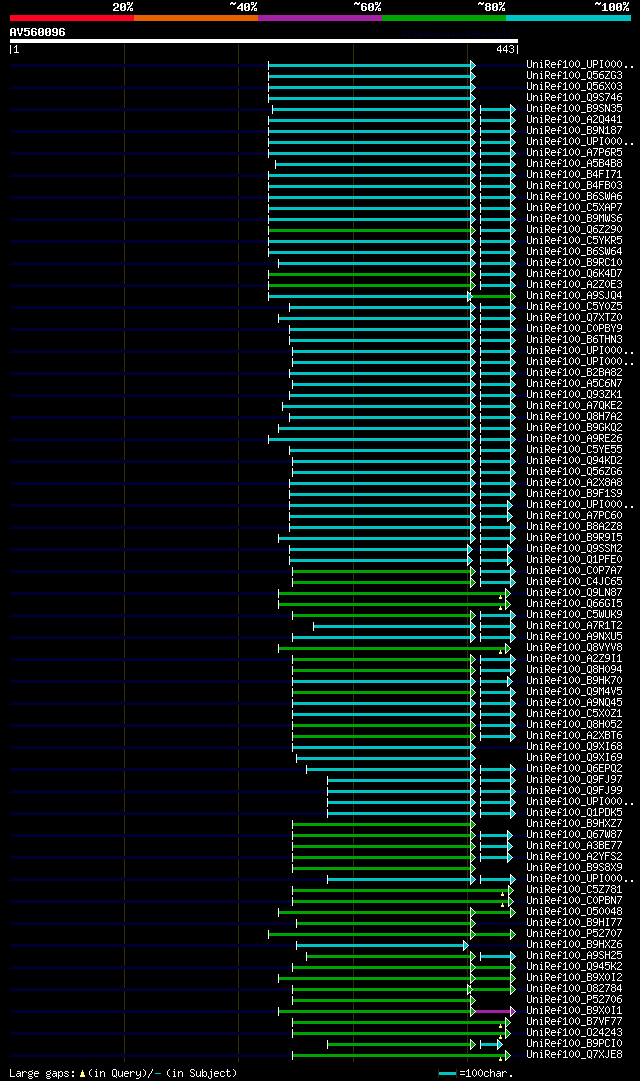Click the white query sequence bar
640x1081 pixels.
[x=263, y=41]
